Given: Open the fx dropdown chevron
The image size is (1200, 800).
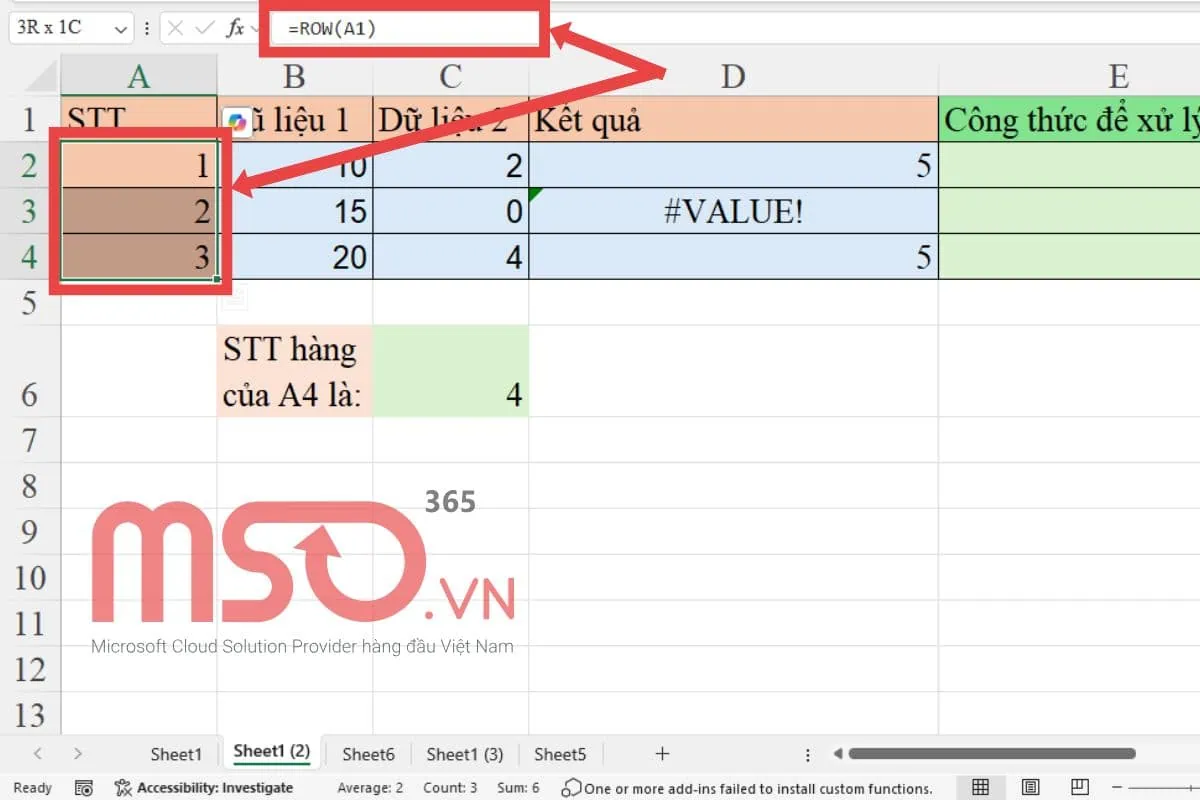Looking at the screenshot, I should click(x=255, y=28).
